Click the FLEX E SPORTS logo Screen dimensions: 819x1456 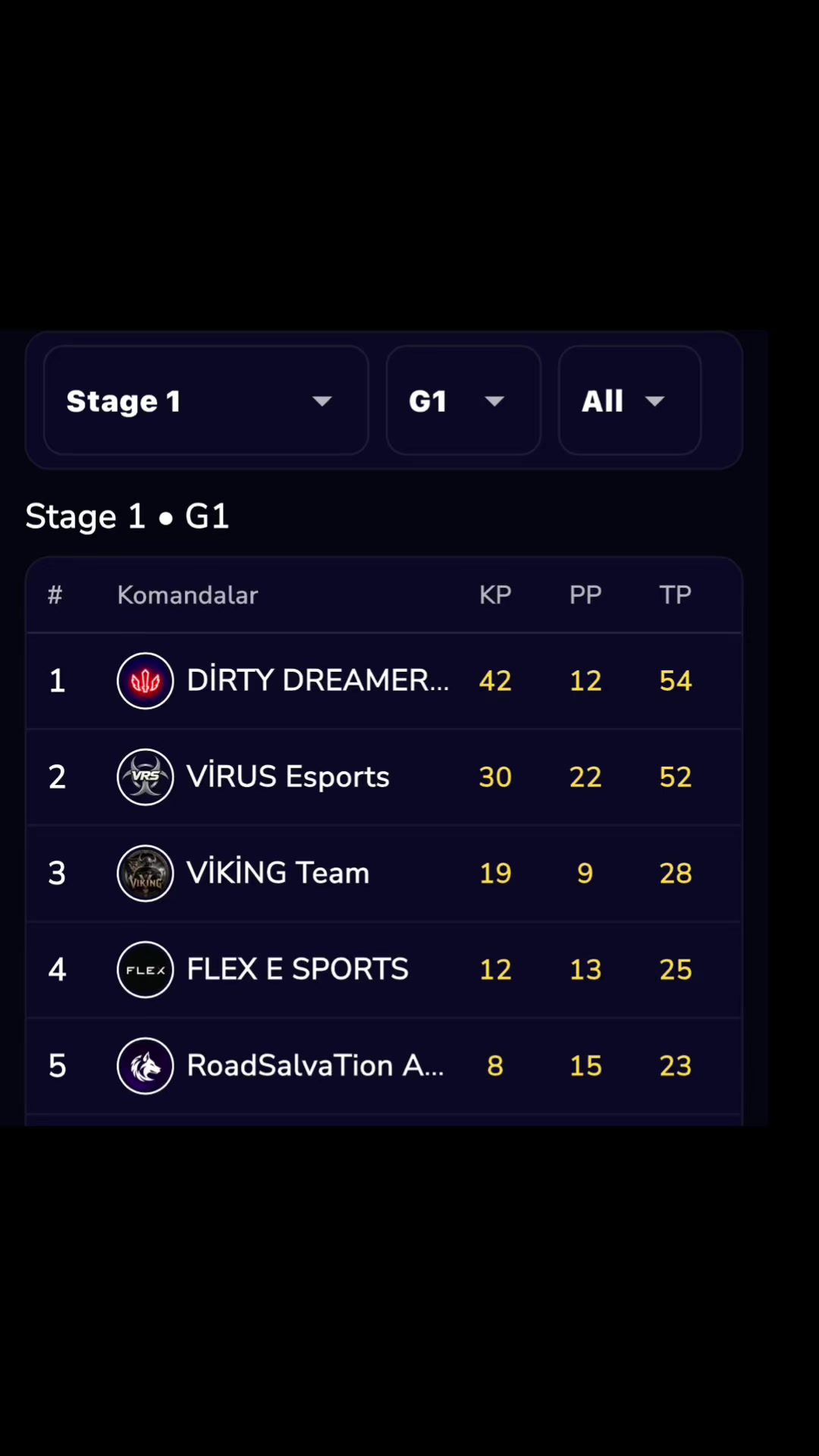[x=146, y=970]
